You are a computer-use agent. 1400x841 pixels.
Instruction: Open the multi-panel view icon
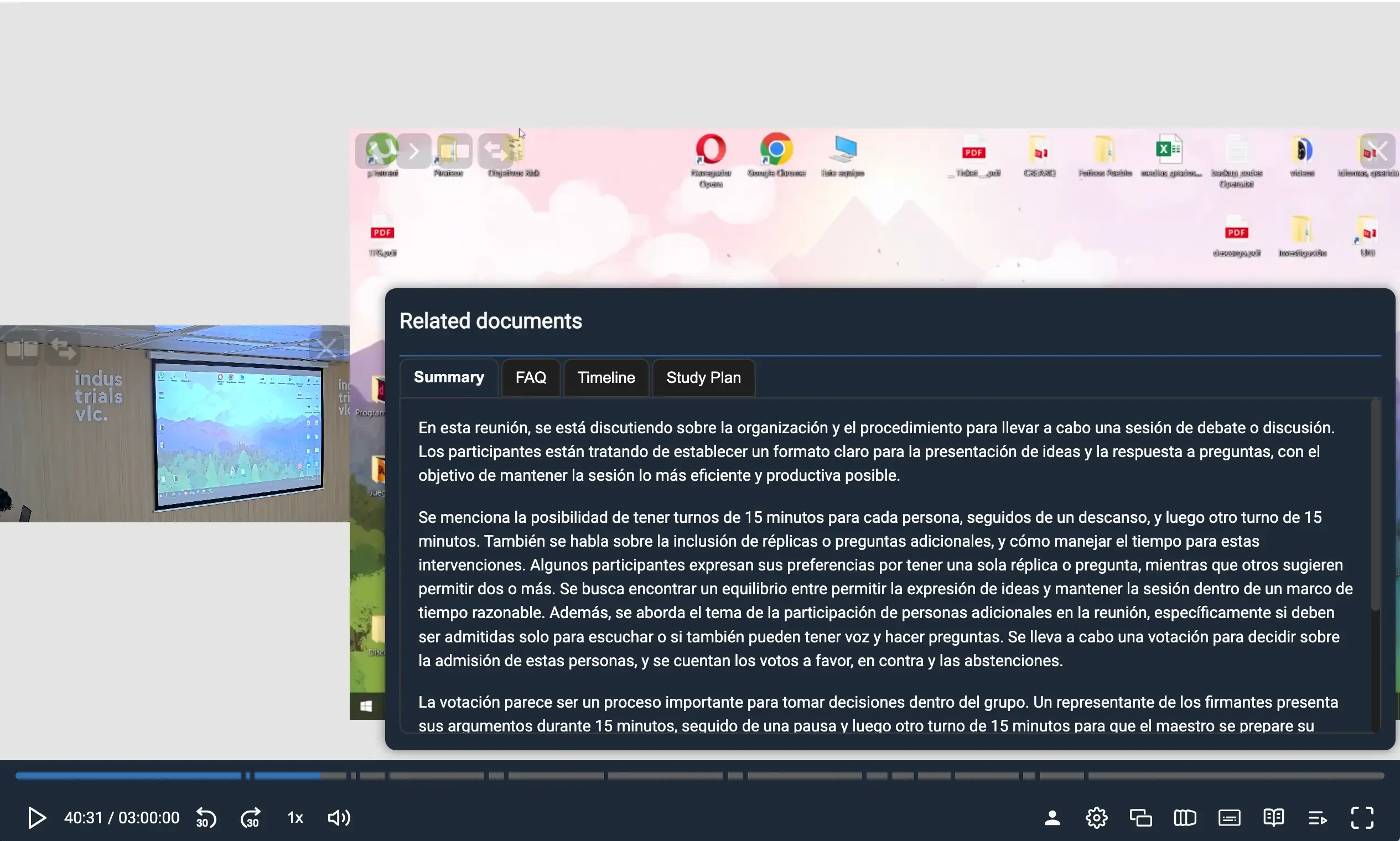(1184, 817)
